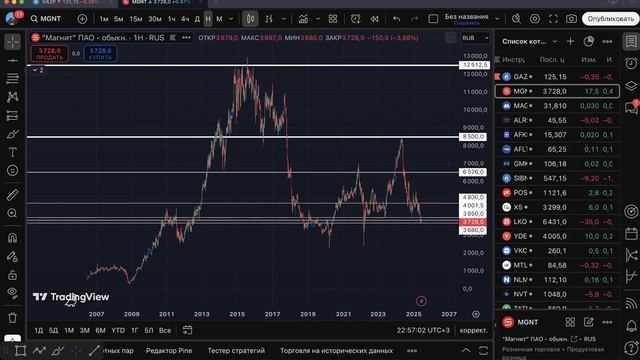Select the crosshair cursor tool
Viewport: 640px width, 360px height.
[x=13, y=42]
